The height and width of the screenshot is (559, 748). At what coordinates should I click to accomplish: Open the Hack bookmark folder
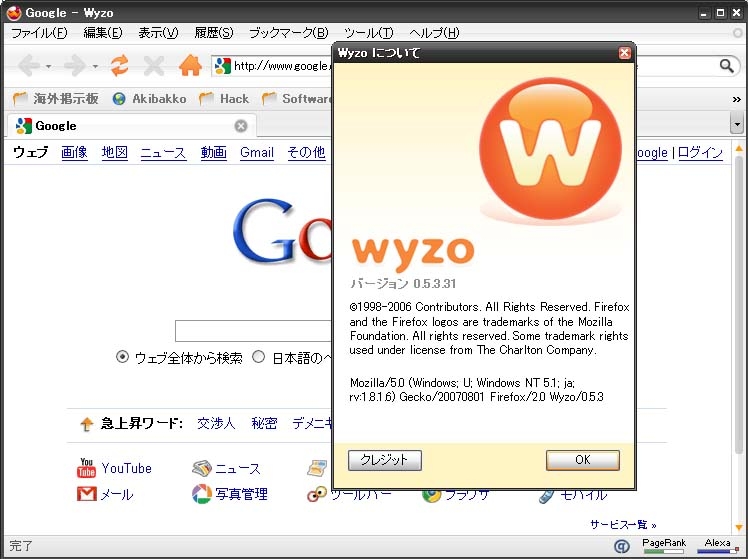(224, 99)
